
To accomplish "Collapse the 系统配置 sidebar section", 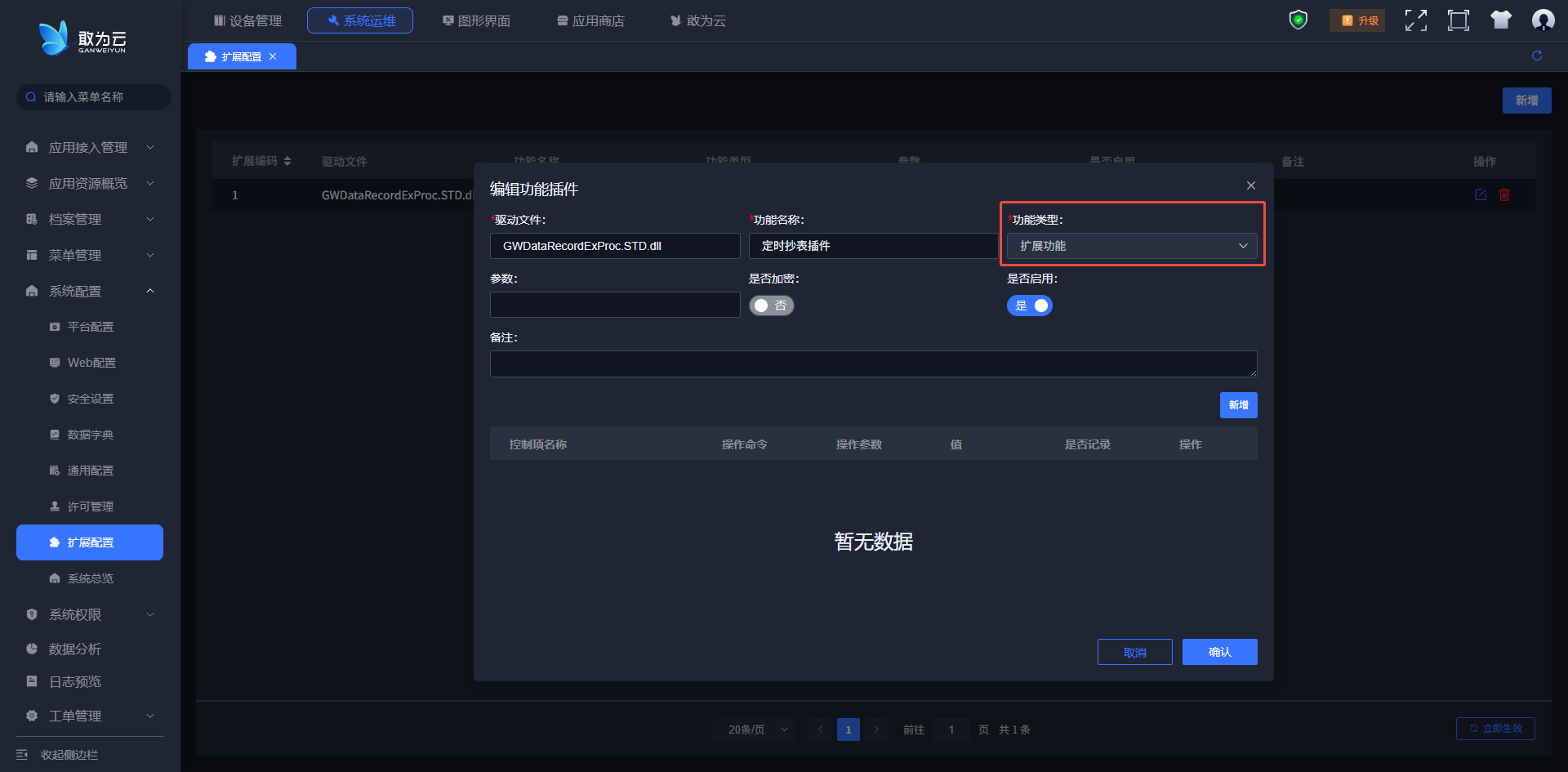I will [x=88, y=291].
